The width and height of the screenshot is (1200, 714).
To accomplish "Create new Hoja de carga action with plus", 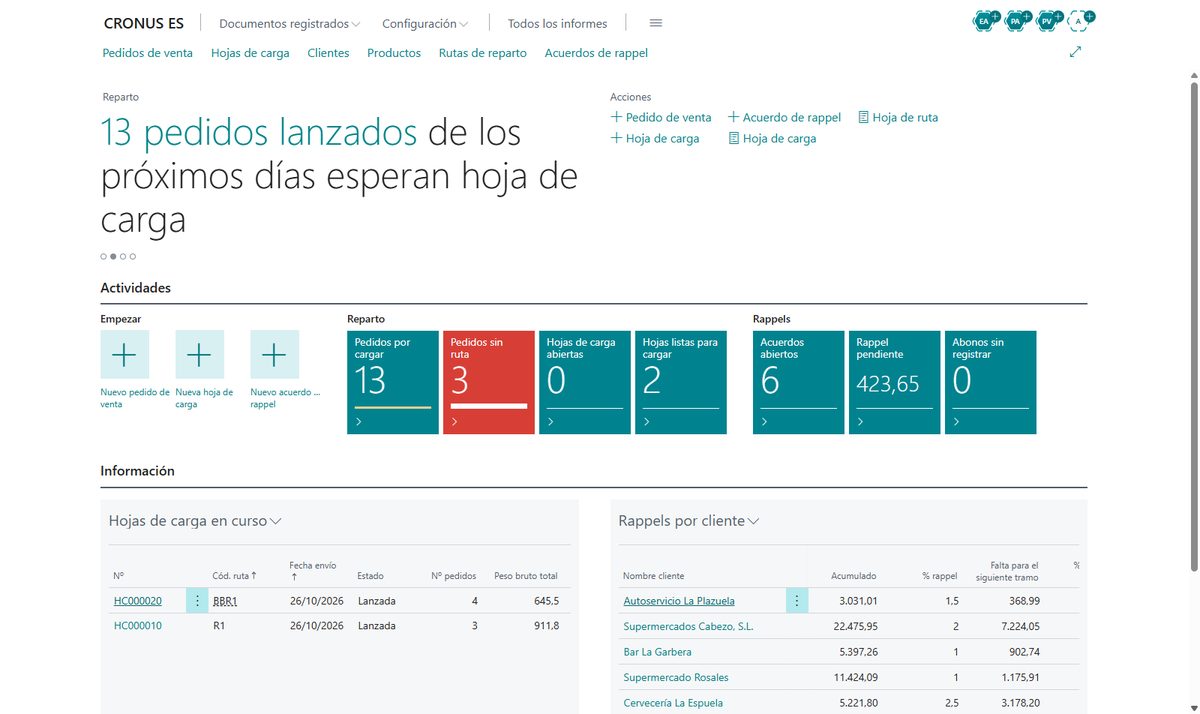I will [655, 139].
